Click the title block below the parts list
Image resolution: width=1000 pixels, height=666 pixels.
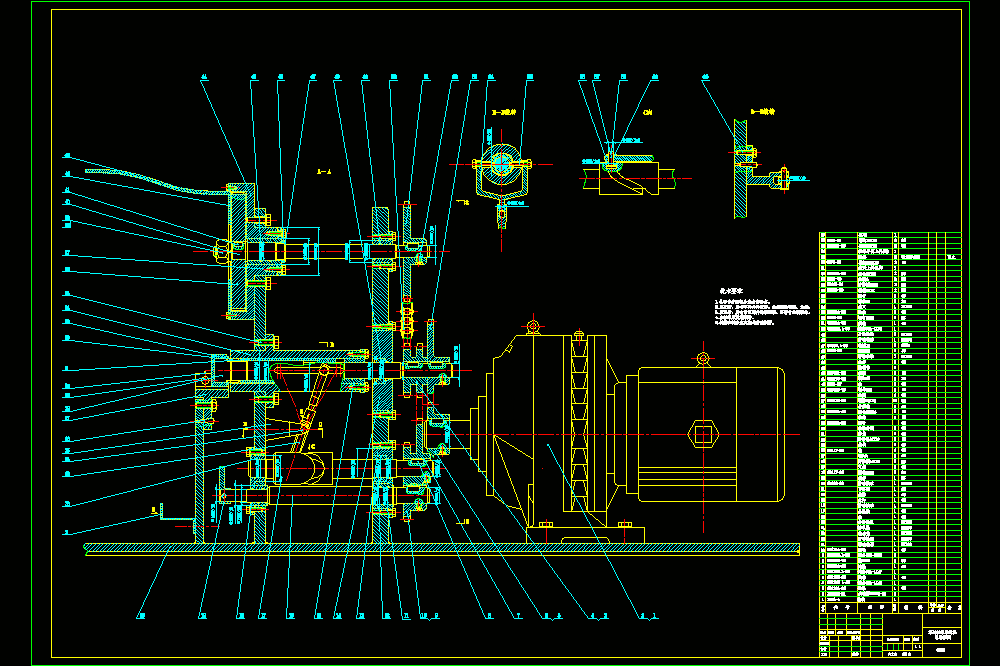pyautogui.click(x=890, y=634)
